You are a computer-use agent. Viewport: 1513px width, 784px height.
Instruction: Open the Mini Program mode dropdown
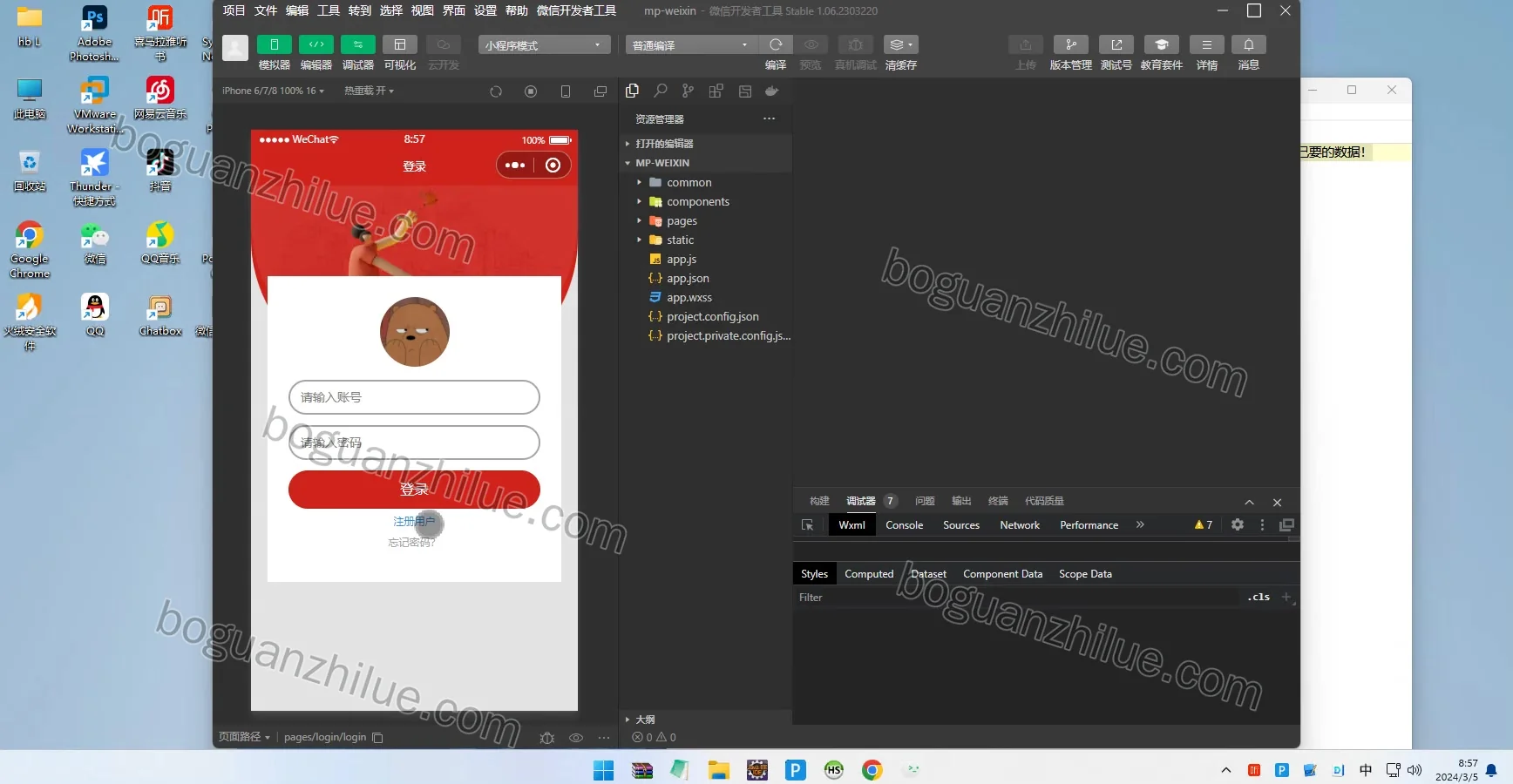click(544, 44)
